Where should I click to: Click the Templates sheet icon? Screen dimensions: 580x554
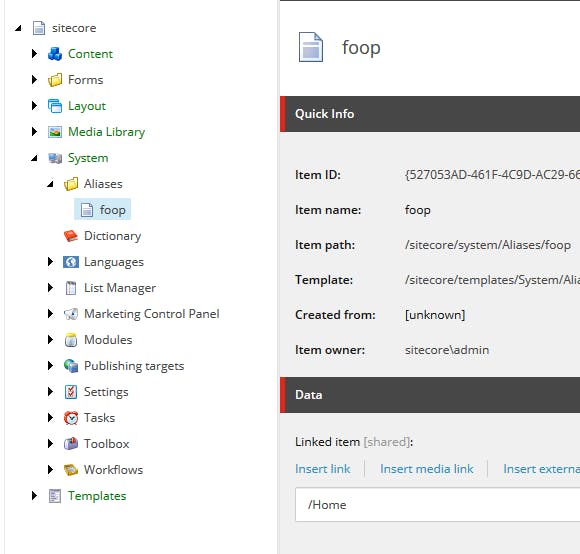click(55, 496)
